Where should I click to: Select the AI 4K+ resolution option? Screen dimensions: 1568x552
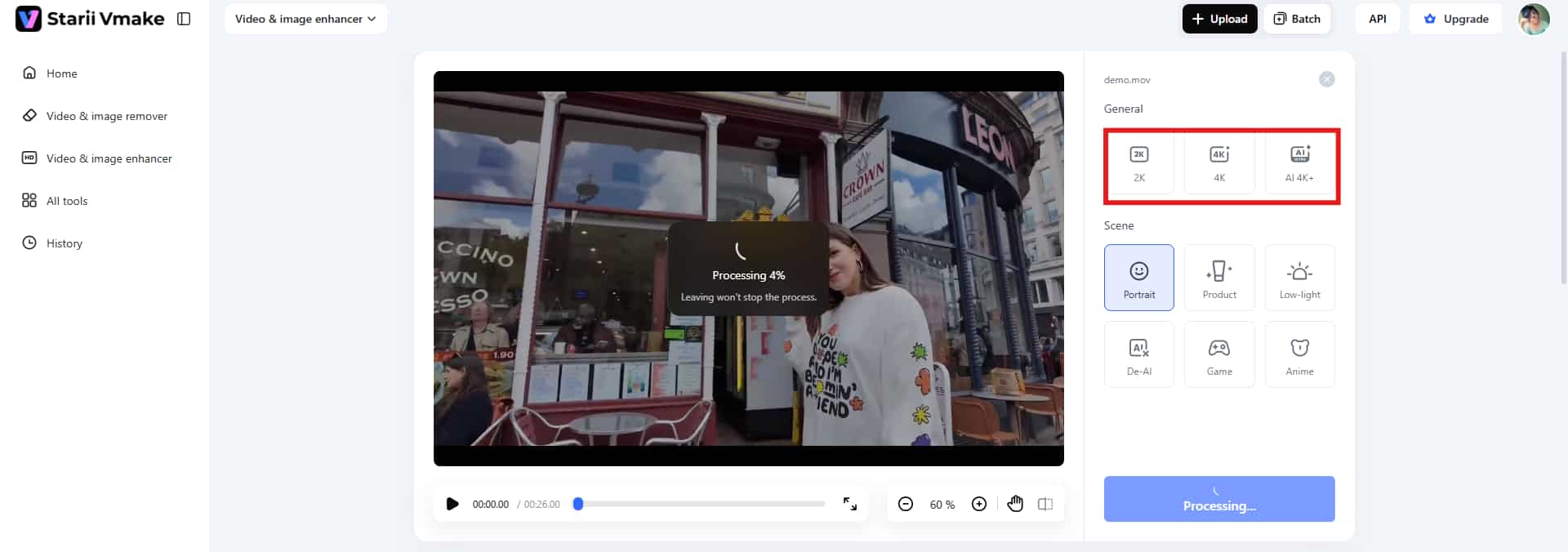click(x=1299, y=164)
